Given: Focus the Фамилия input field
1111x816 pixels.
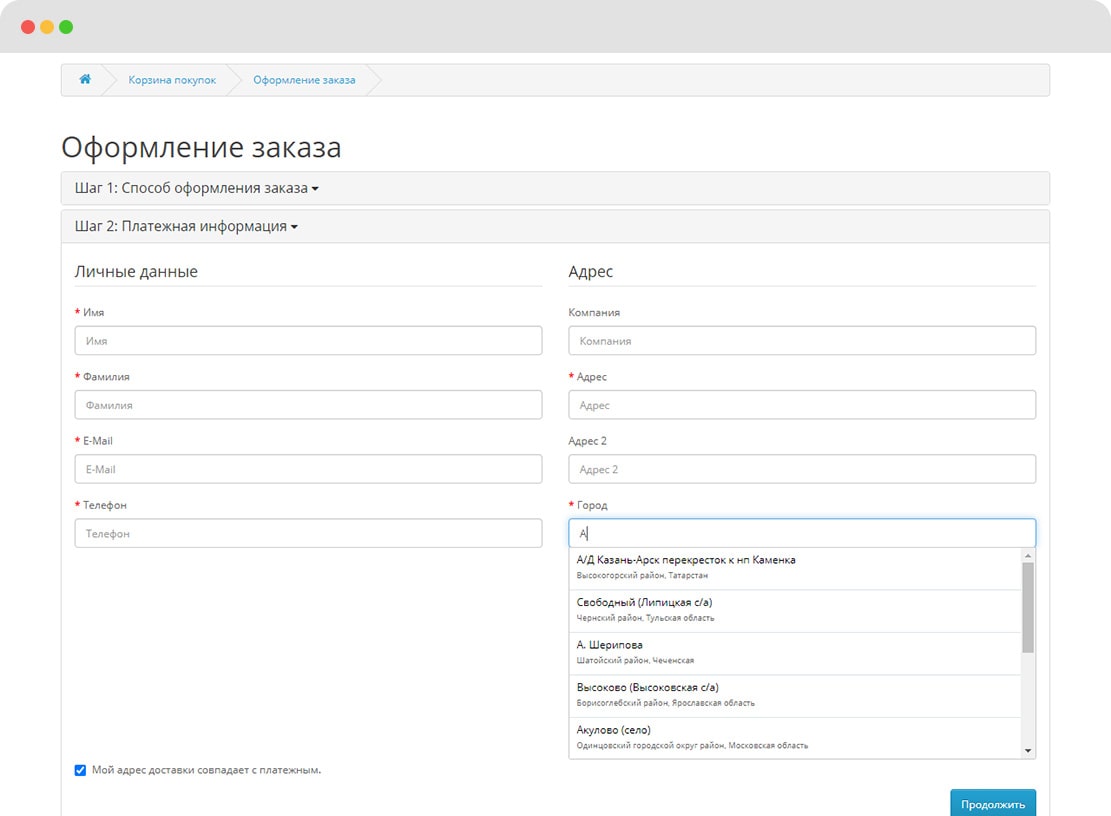Looking at the screenshot, I should coord(308,405).
